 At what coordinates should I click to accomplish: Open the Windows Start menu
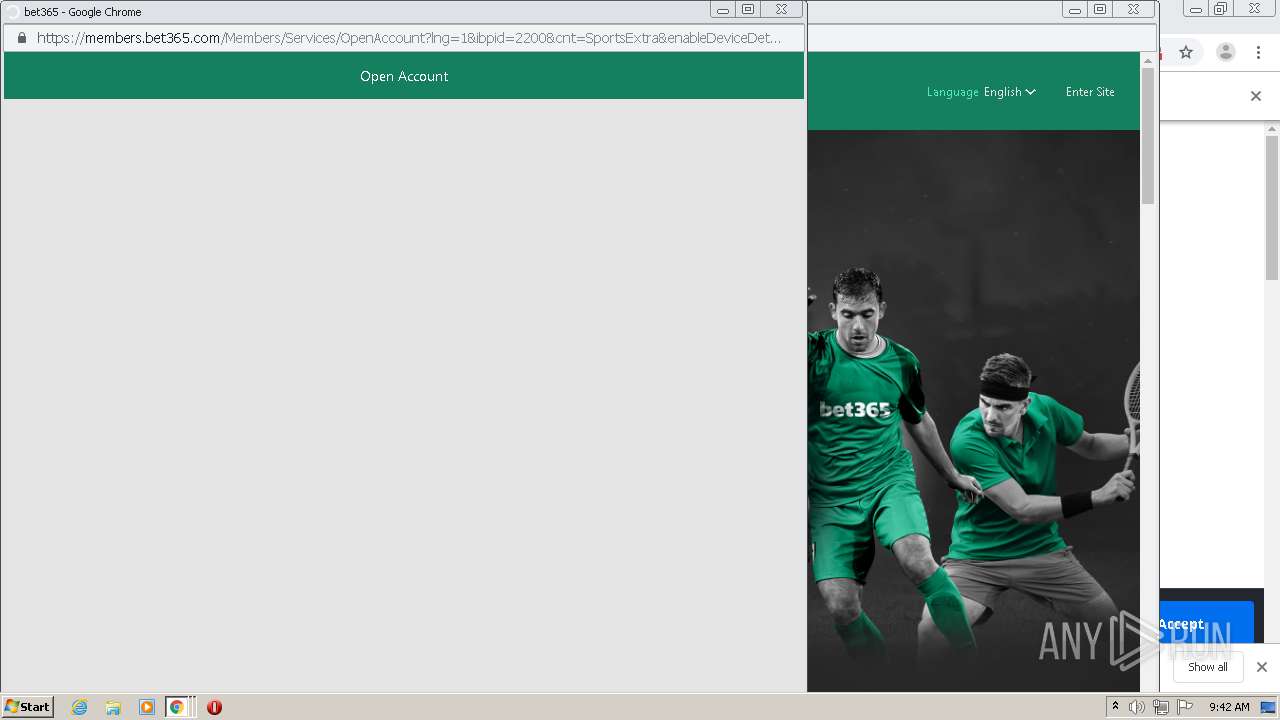coord(28,706)
